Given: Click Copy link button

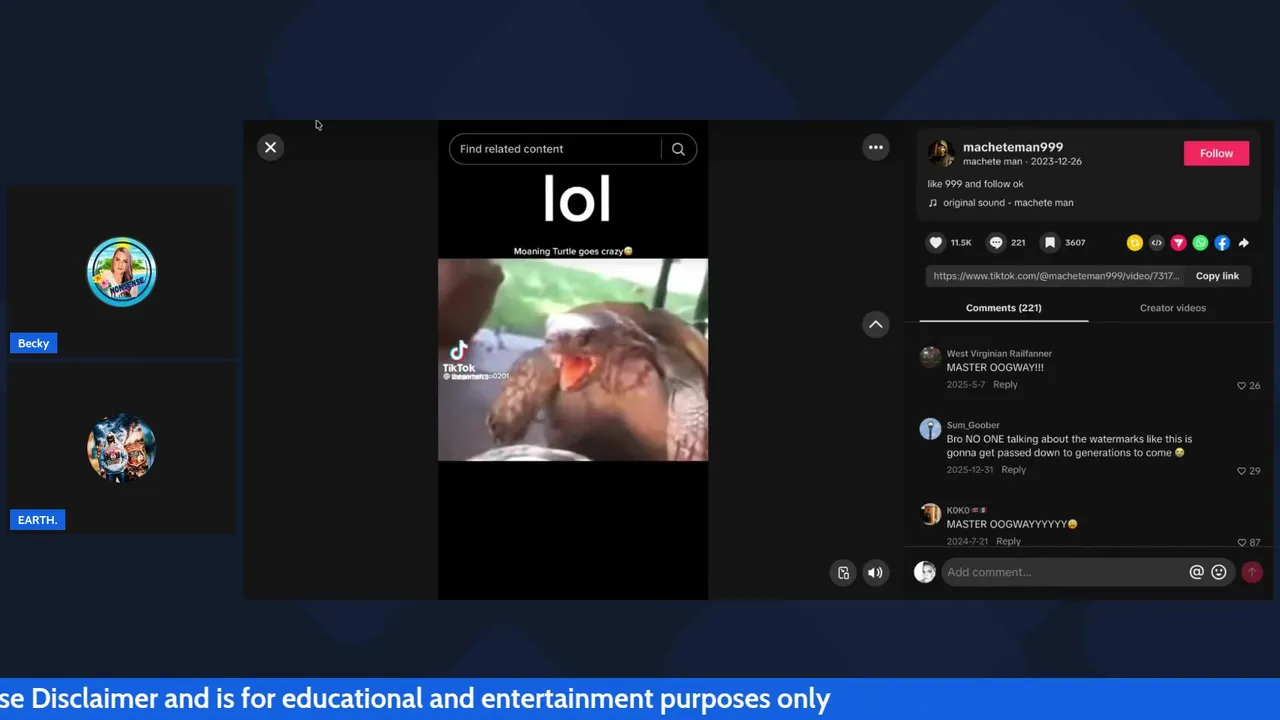Looking at the screenshot, I should pos(1217,276).
